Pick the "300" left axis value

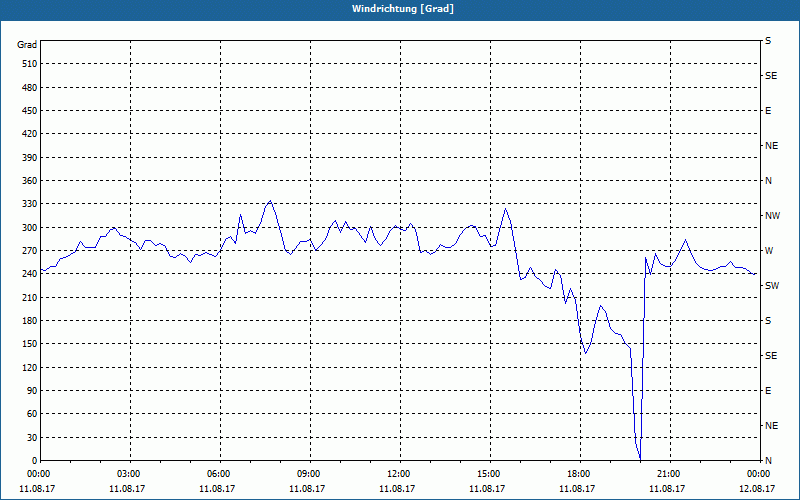tap(30, 228)
